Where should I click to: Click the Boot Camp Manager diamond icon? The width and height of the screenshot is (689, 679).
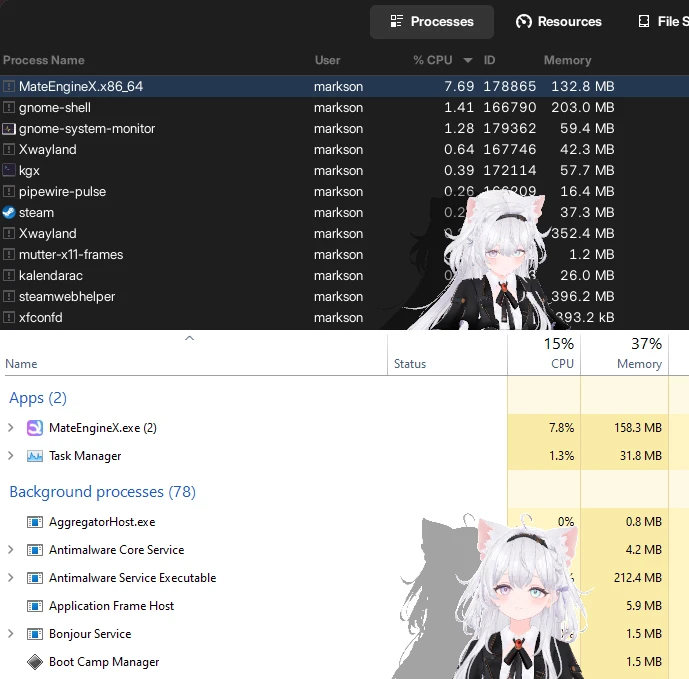tap(35, 662)
